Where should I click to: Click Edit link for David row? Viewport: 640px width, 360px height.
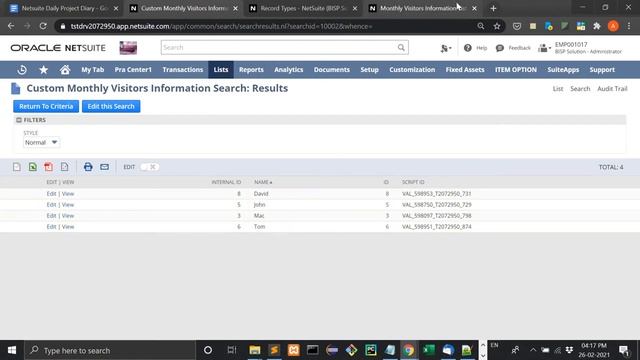click(x=51, y=193)
